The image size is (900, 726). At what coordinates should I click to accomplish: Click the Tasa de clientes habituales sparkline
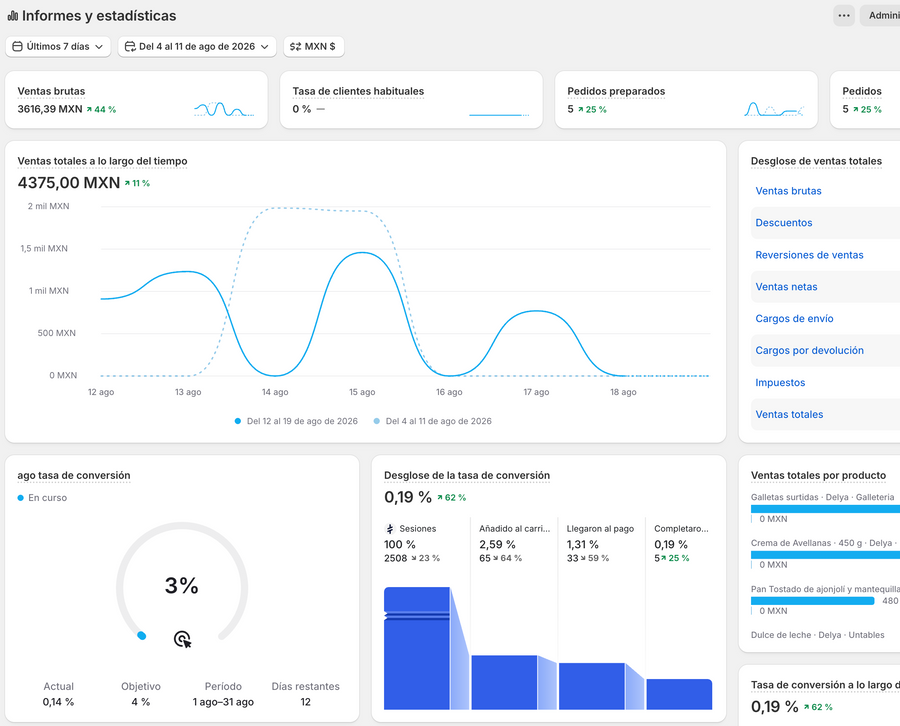click(499, 114)
